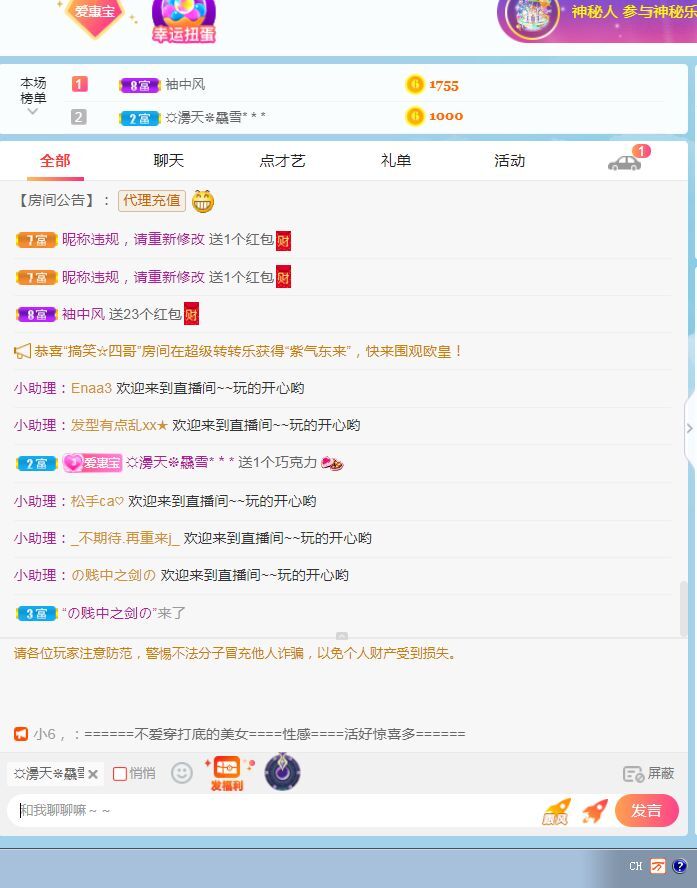Image resolution: width=697 pixels, height=888 pixels.
Task: Click the ☼澷天❈飝雪 chat target selector
Action: click(49, 774)
